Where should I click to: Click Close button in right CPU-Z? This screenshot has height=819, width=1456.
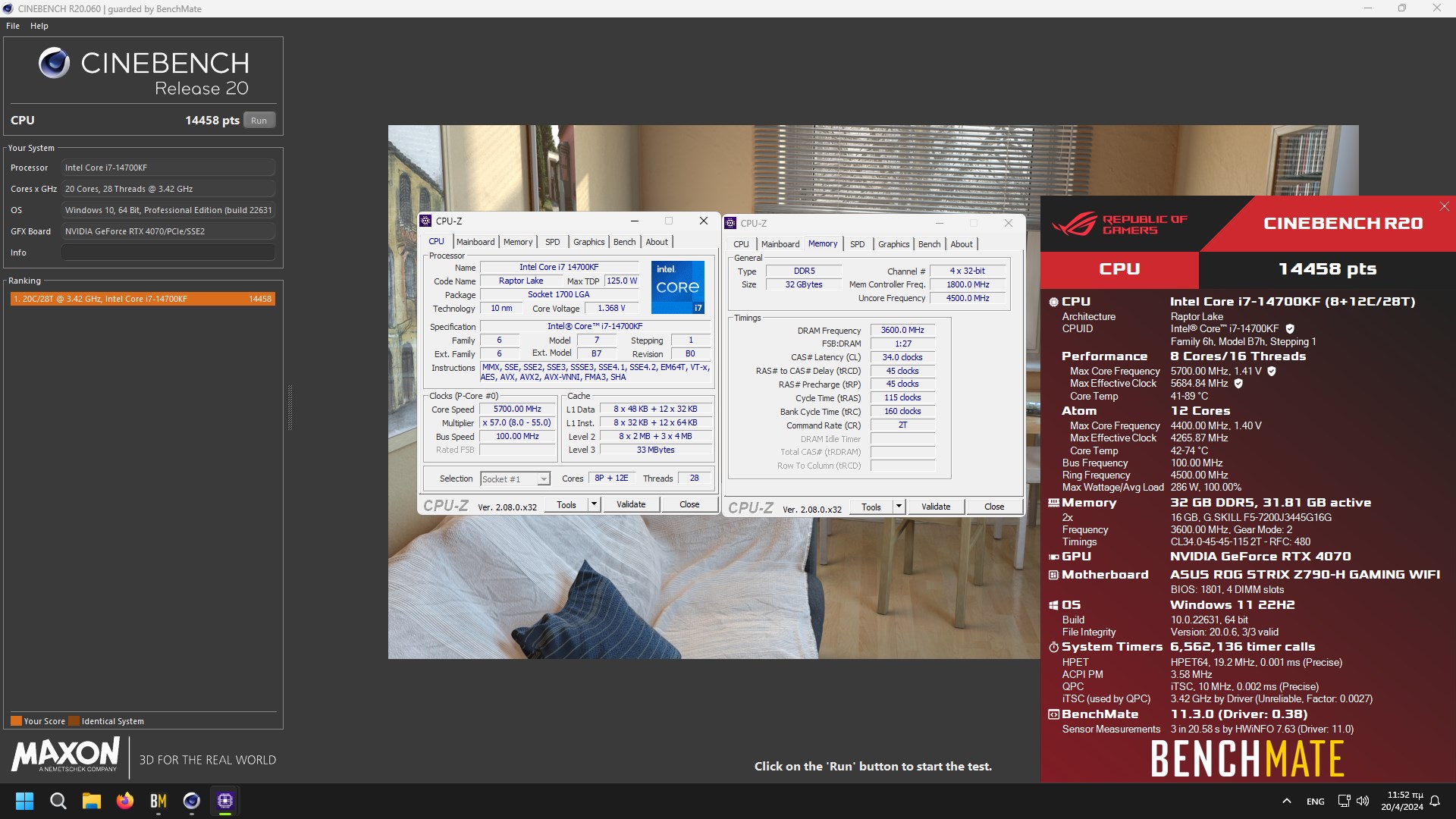point(994,507)
